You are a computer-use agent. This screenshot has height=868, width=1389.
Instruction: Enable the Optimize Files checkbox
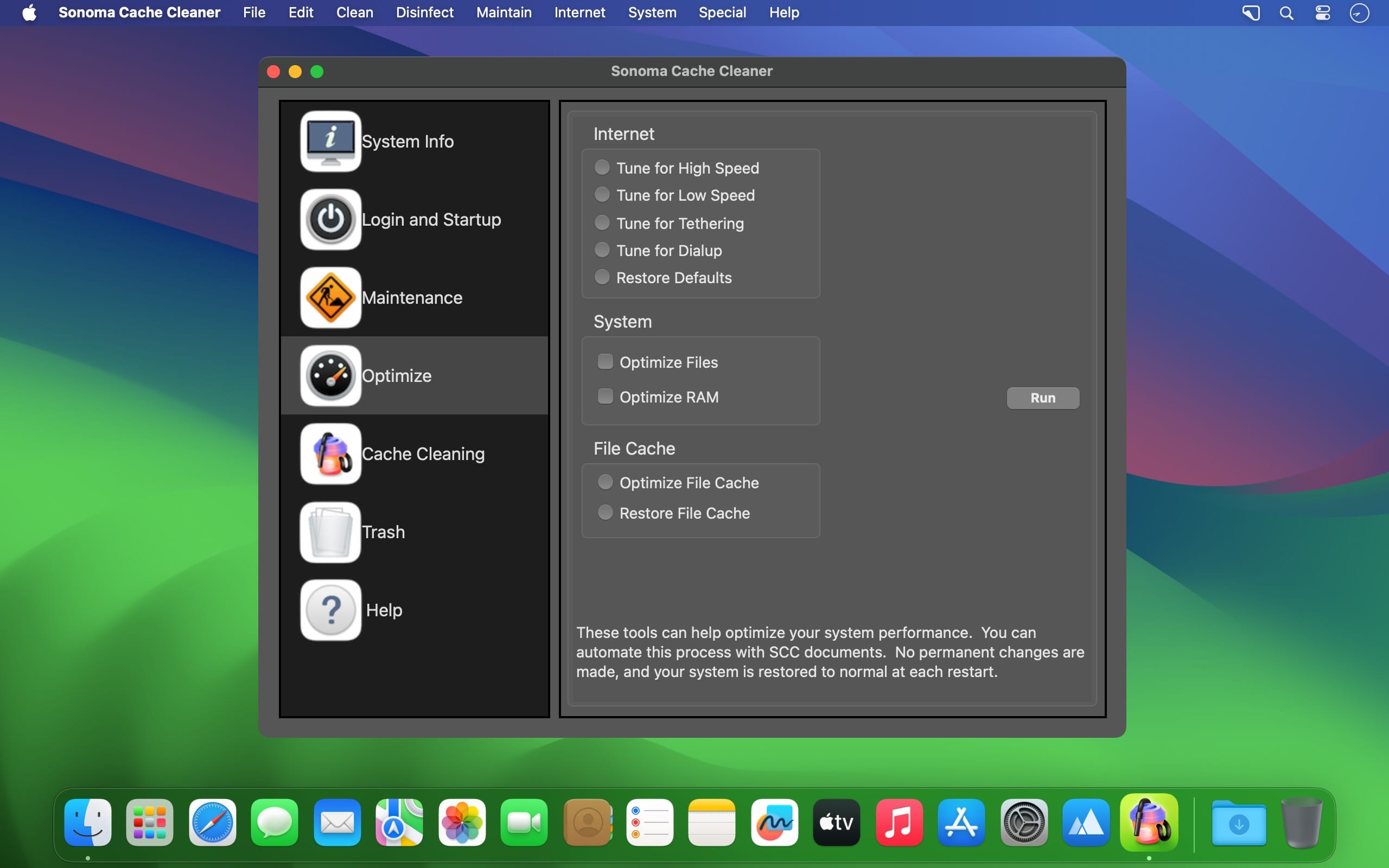point(605,361)
